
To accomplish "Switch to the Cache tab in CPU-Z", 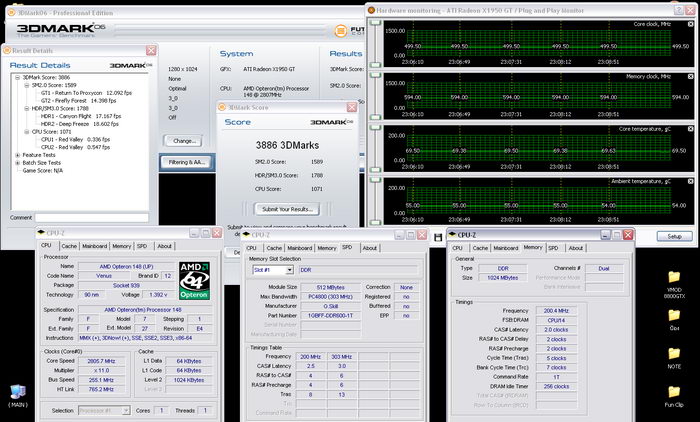I will (68, 245).
